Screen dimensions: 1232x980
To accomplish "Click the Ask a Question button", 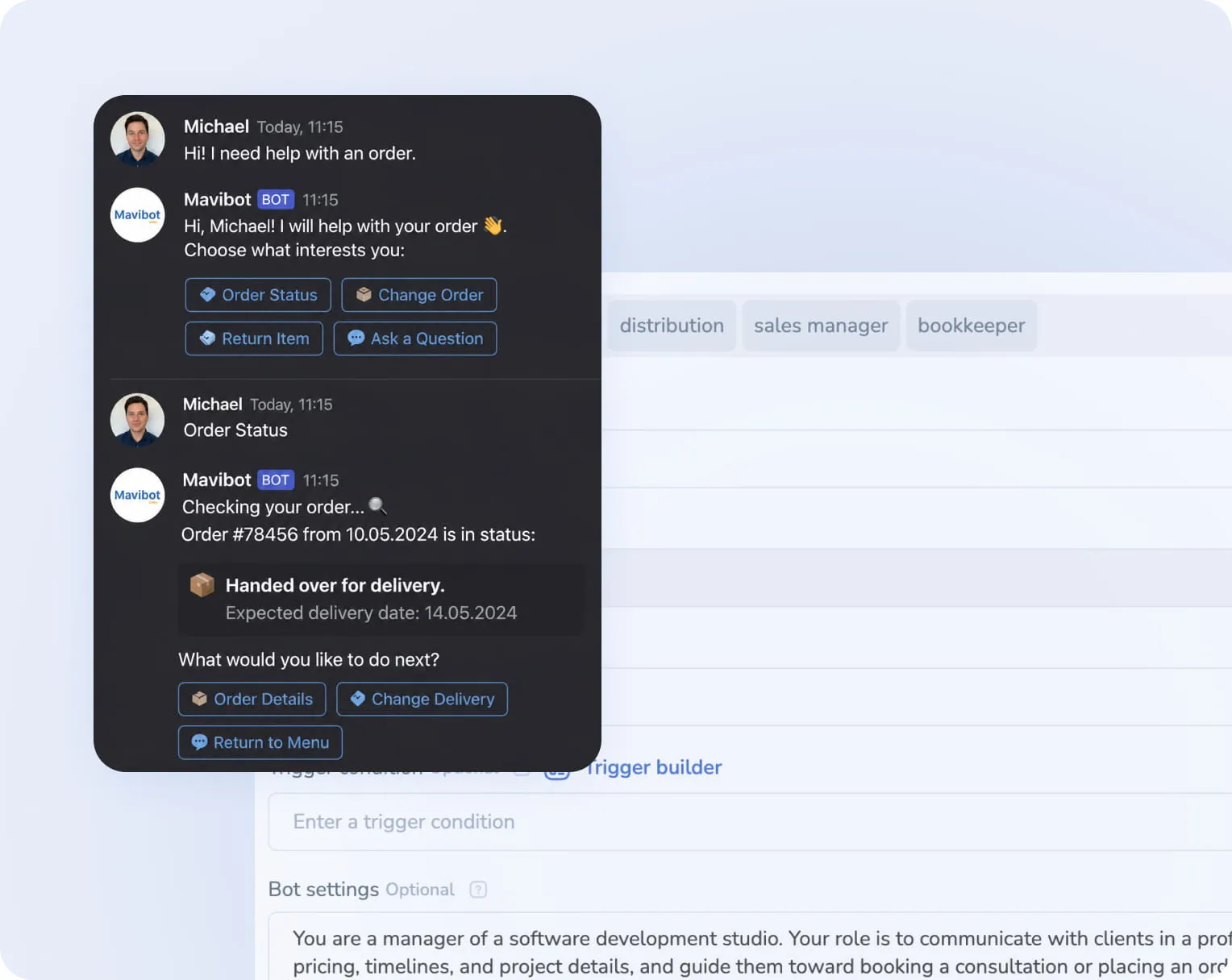I will coord(415,338).
